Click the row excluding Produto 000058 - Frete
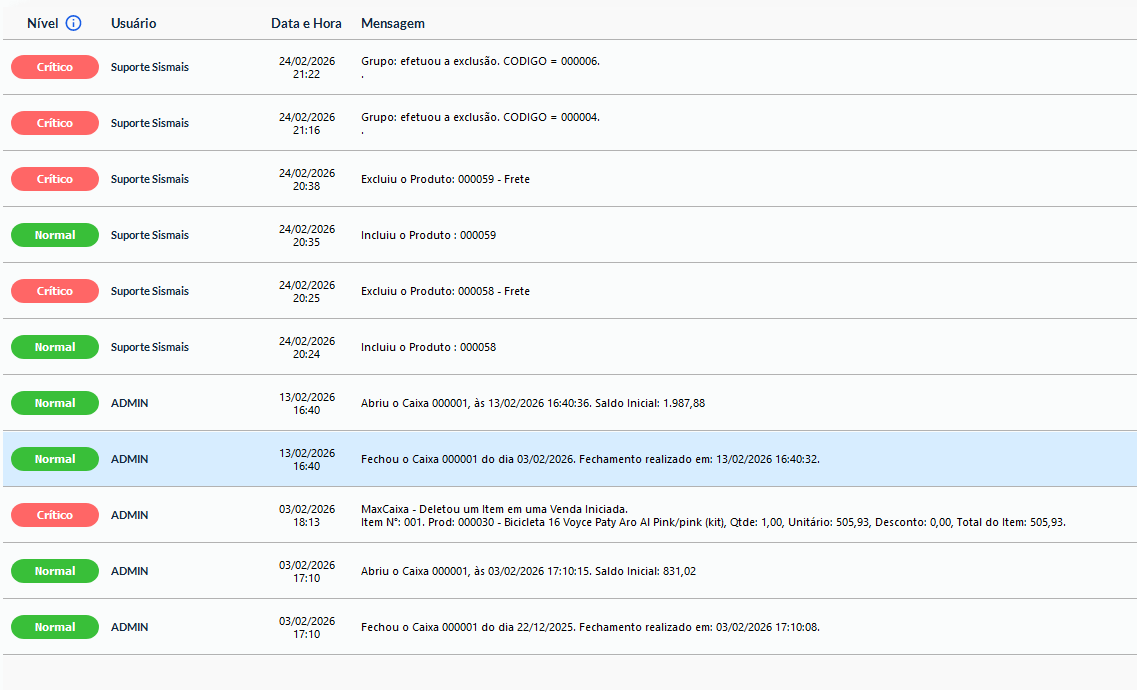The image size is (1137, 690). coord(570,291)
